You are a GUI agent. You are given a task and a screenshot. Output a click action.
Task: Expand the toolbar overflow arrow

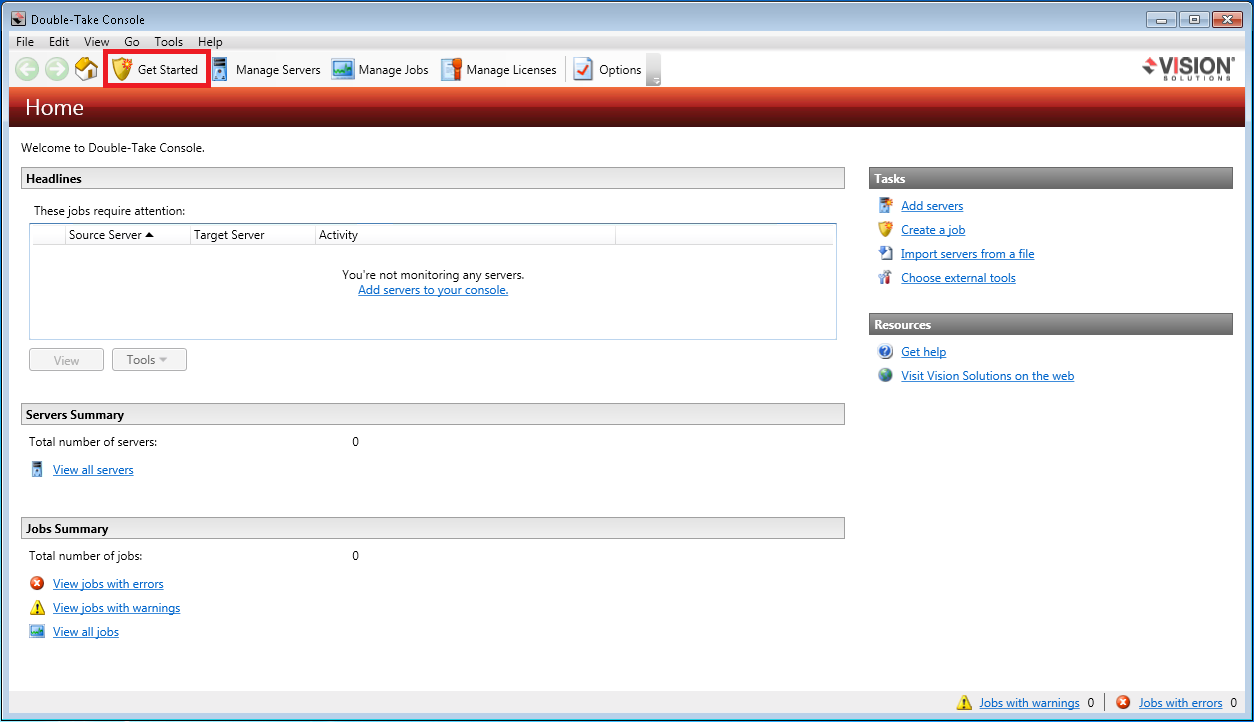[654, 80]
